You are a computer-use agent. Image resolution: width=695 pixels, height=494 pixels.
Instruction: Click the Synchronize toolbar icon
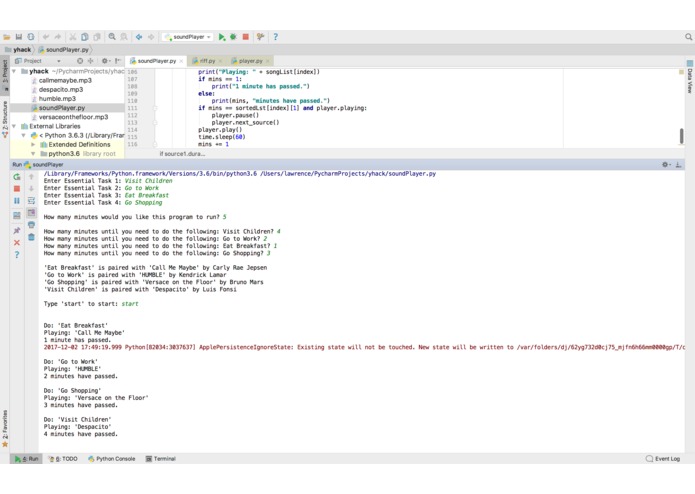click(x=31, y=37)
